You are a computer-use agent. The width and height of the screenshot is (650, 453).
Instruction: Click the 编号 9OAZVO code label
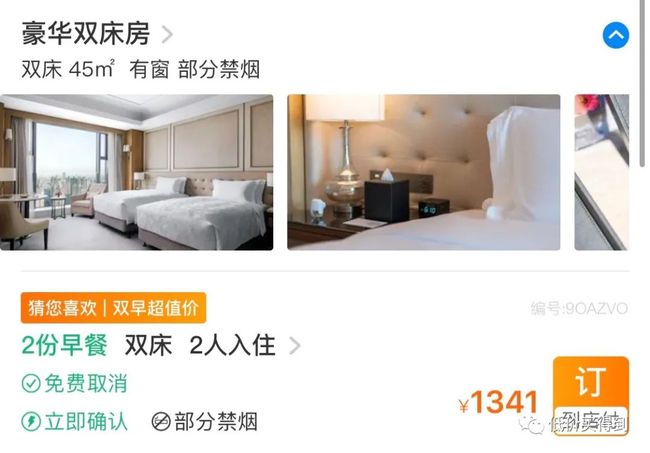point(579,309)
